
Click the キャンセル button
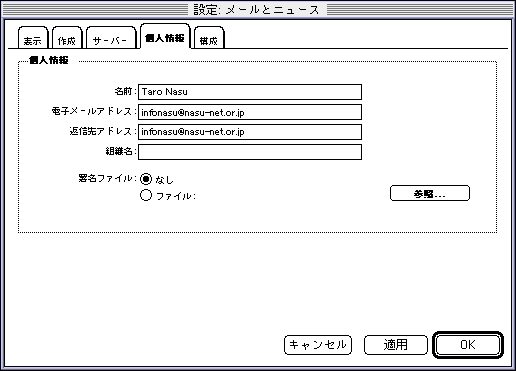318,345
